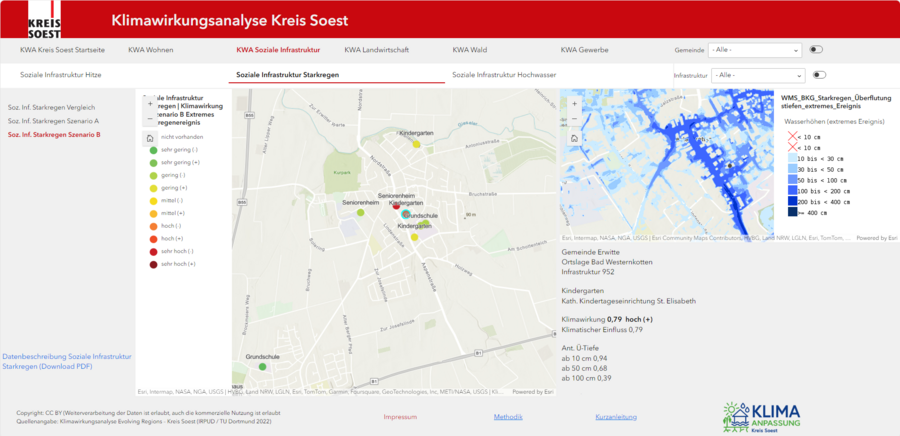Screen dimensions: 900x436
Task: Click the Grundschule marker at map bottom-left
Action: click(262, 367)
